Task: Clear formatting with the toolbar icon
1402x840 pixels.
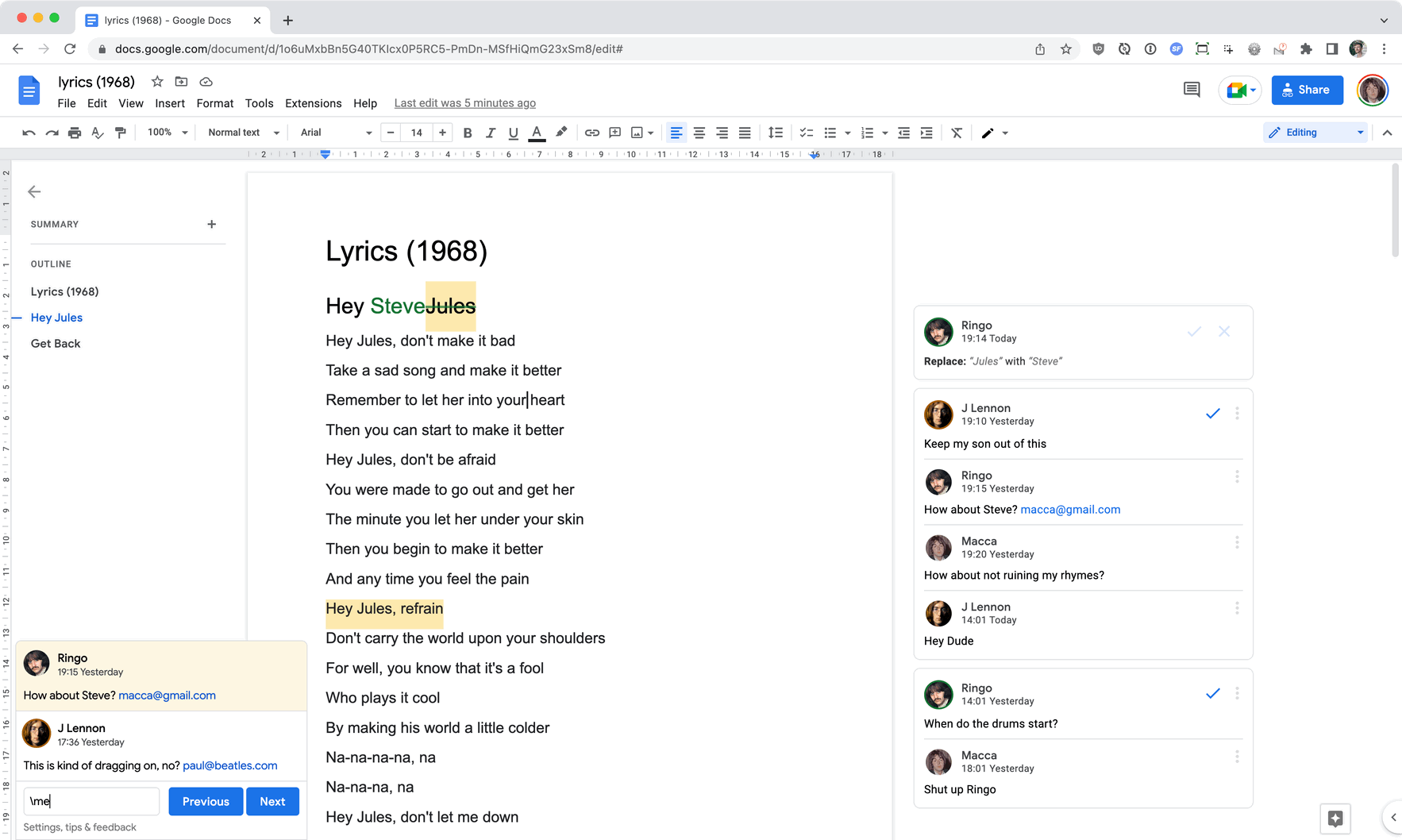Action: tap(957, 133)
